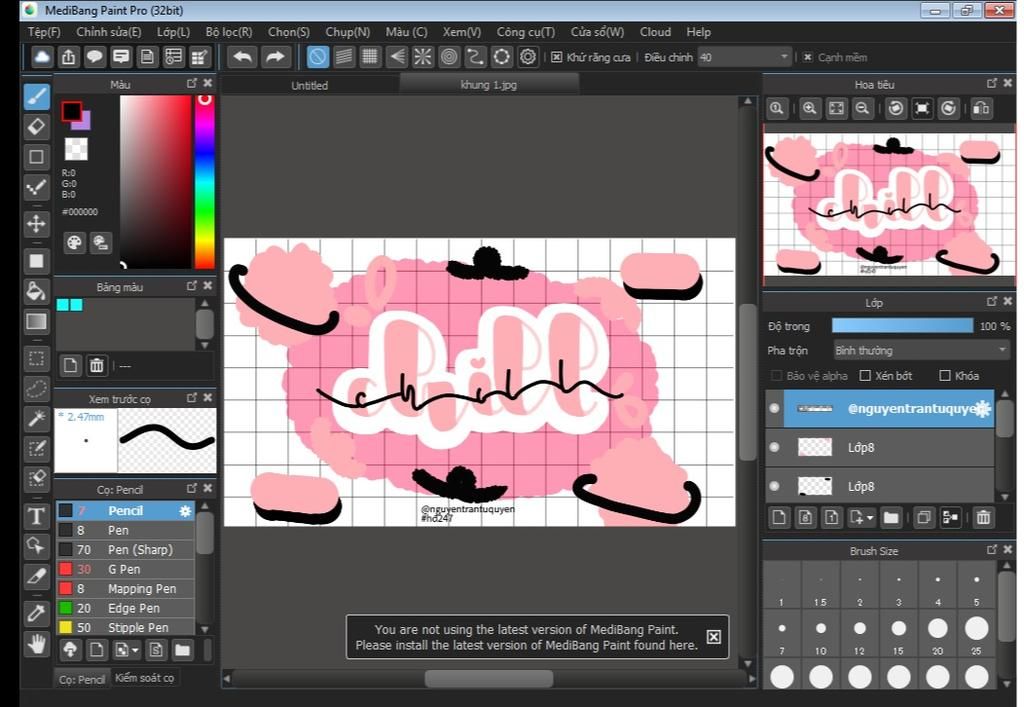Select the Brush tool in the left toolbar
Viewport: 1024px width, 707px height.
click(37, 97)
